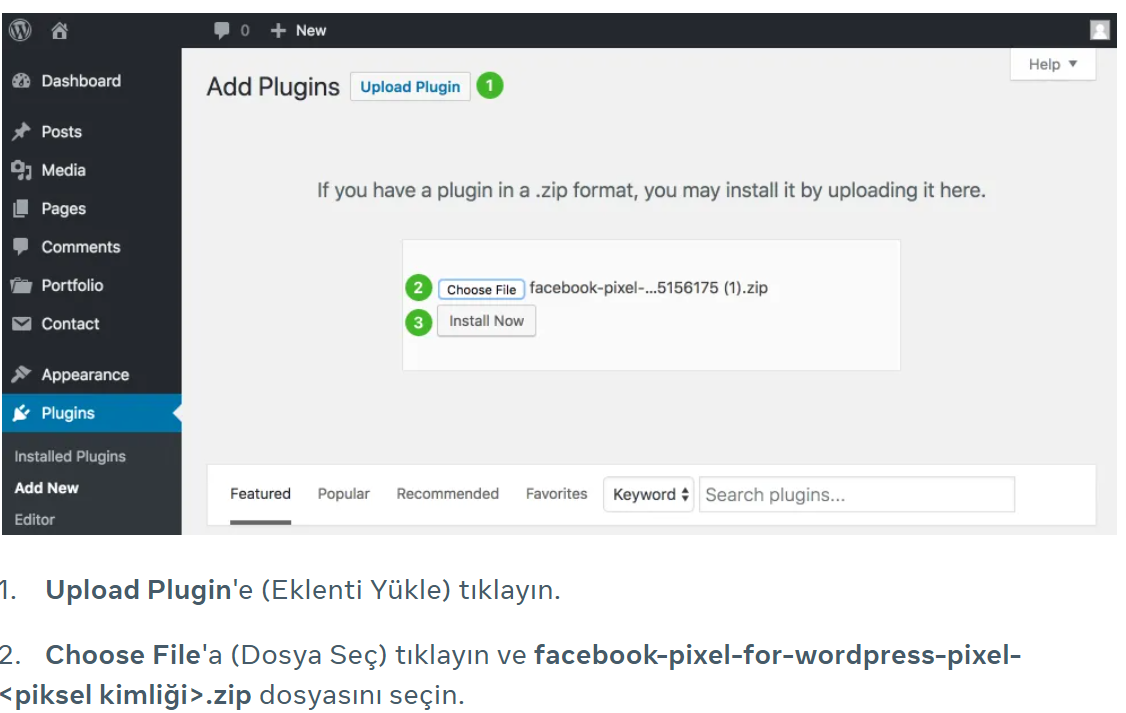Open the Media menu item
The height and width of the screenshot is (713, 1126).
click(63, 170)
